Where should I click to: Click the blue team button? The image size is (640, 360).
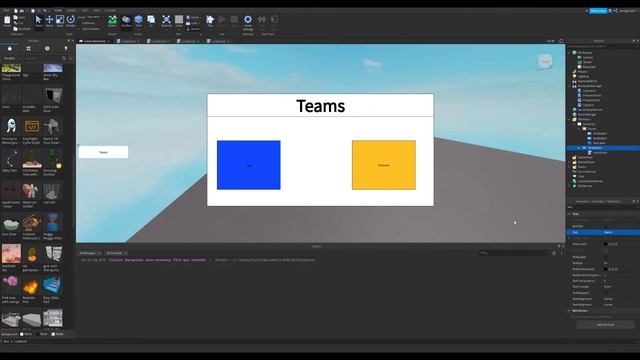(x=249, y=165)
